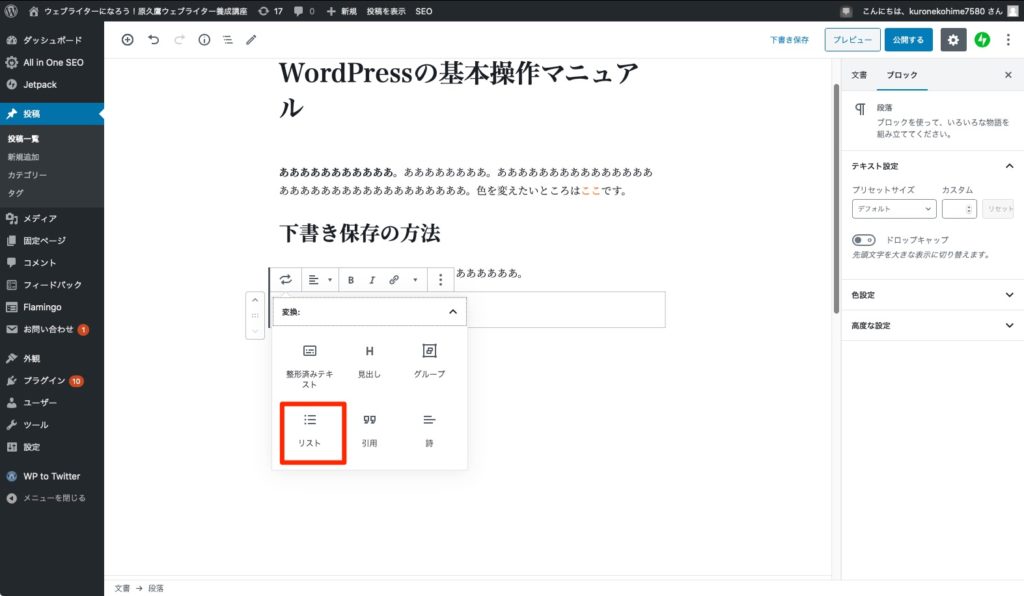The width and height of the screenshot is (1024, 596).
Task: Click the block transform switcher icon
Action: tap(285, 279)
